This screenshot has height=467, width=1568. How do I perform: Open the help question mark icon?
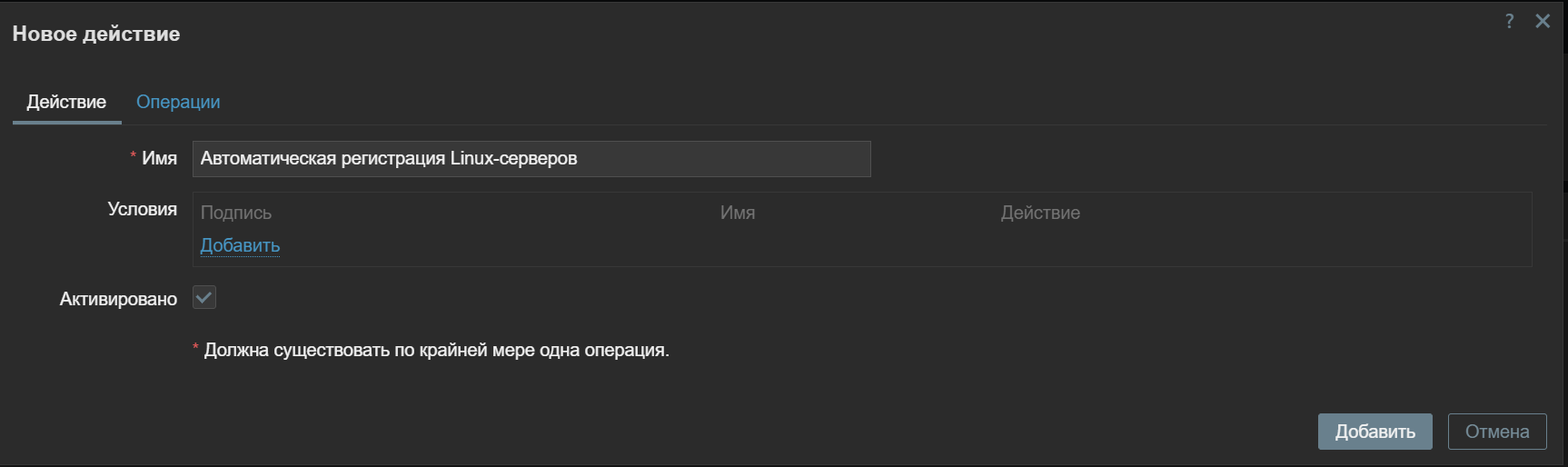tap(1509, 21)
